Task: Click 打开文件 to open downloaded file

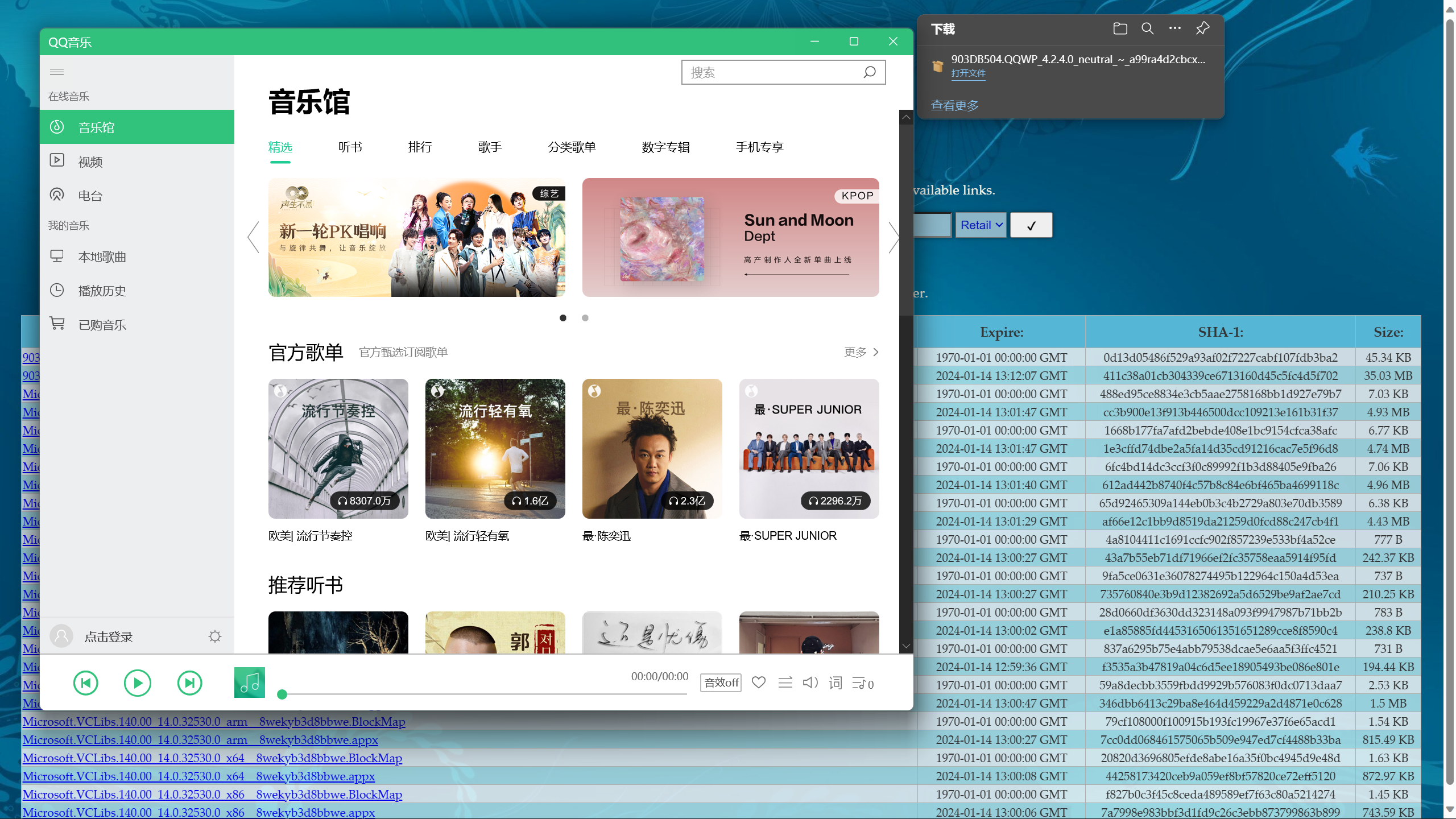Action: click(x=967, y=73)
